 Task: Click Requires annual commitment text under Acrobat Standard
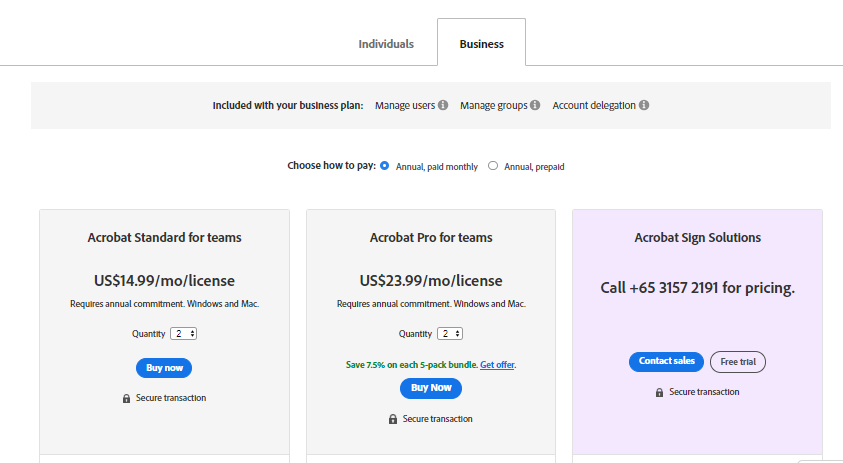click(x=165, y=304)
